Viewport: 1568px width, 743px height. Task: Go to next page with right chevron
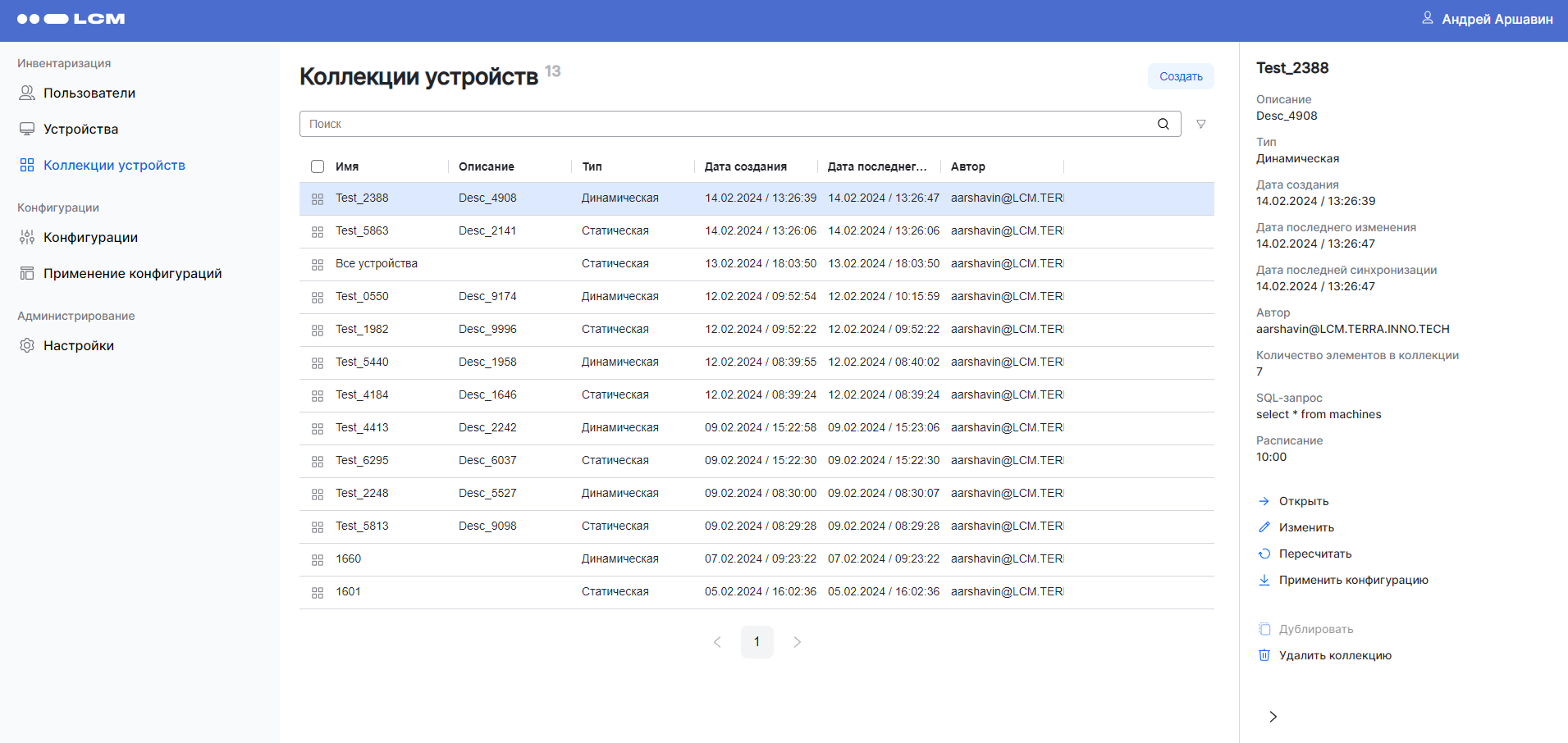click(x=797, y=642)
